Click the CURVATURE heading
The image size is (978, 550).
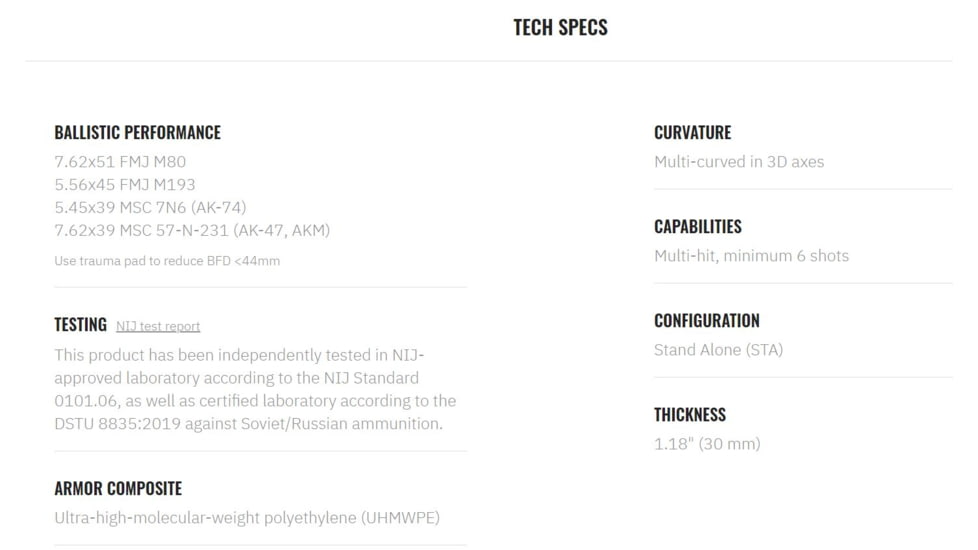692,132
